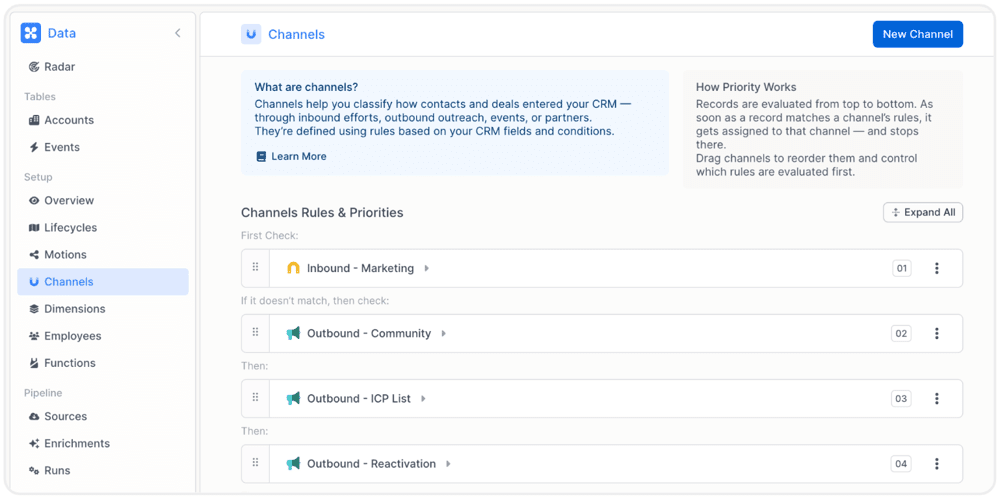Click the Motions share icon

[34, 254]
